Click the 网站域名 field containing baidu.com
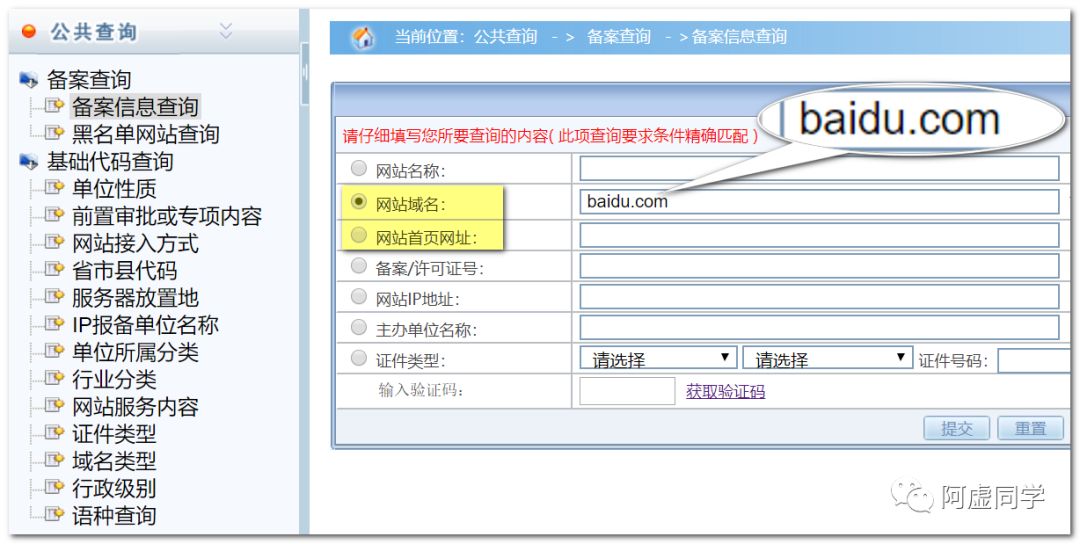Viewport: 1080px width, 544px height. pos(819,202)
